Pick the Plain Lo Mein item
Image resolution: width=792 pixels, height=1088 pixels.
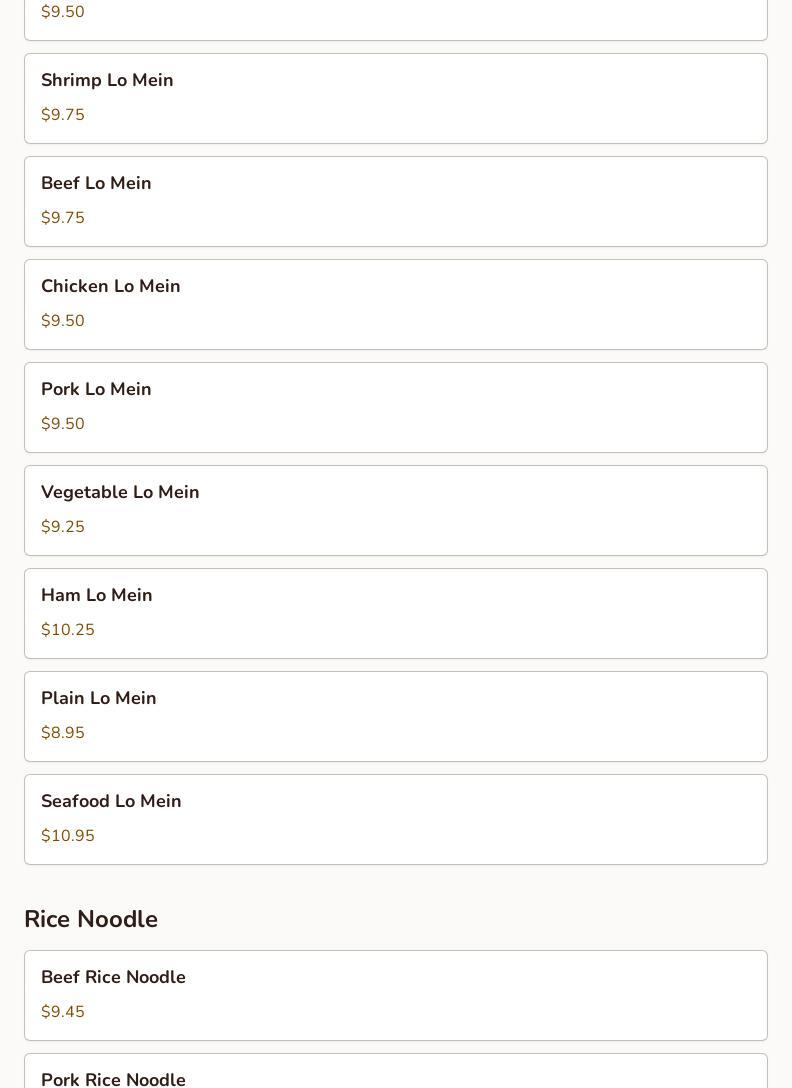click(98, 698)
